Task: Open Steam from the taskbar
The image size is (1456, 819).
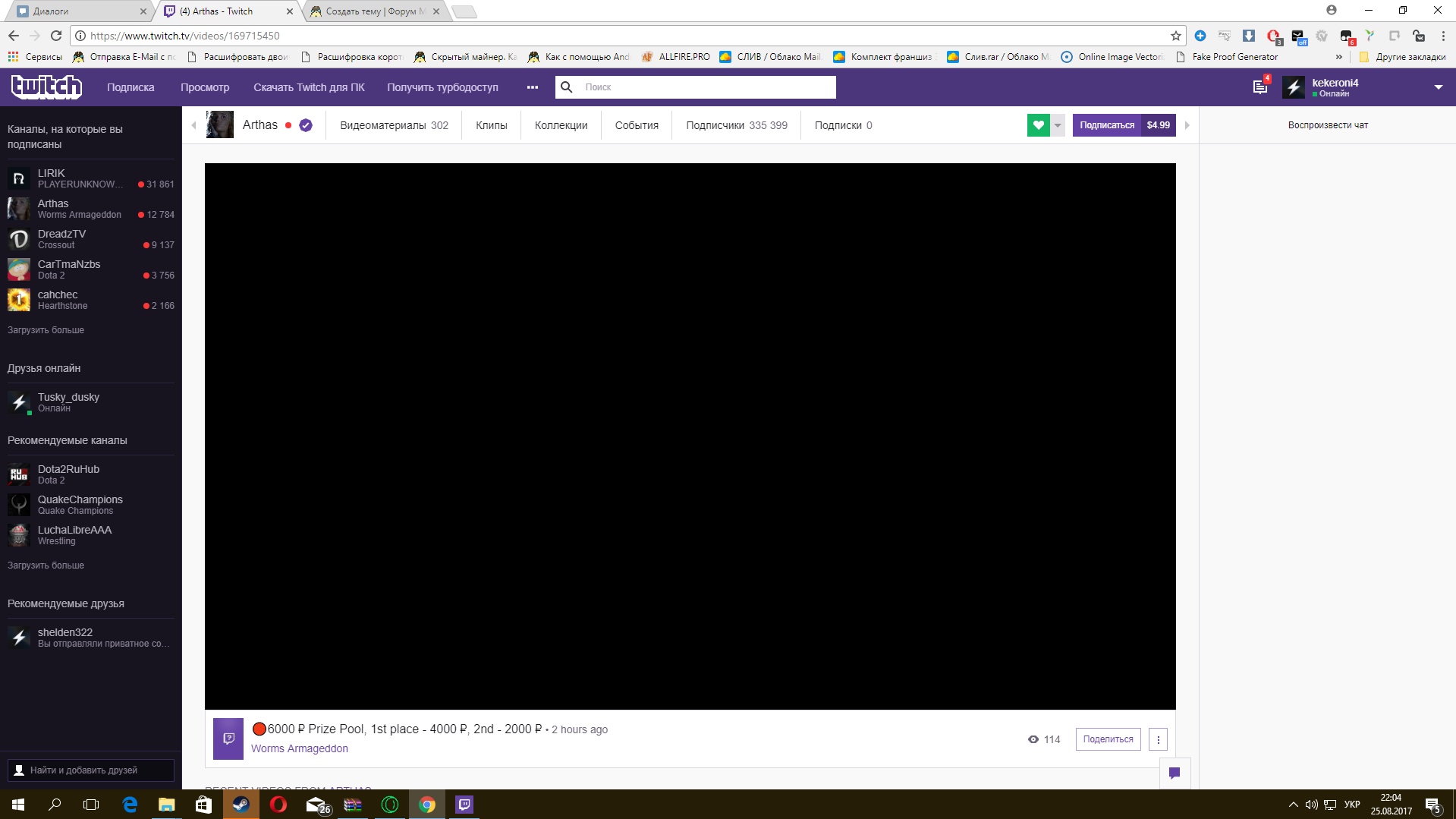Action: click(x=241, y=805)
